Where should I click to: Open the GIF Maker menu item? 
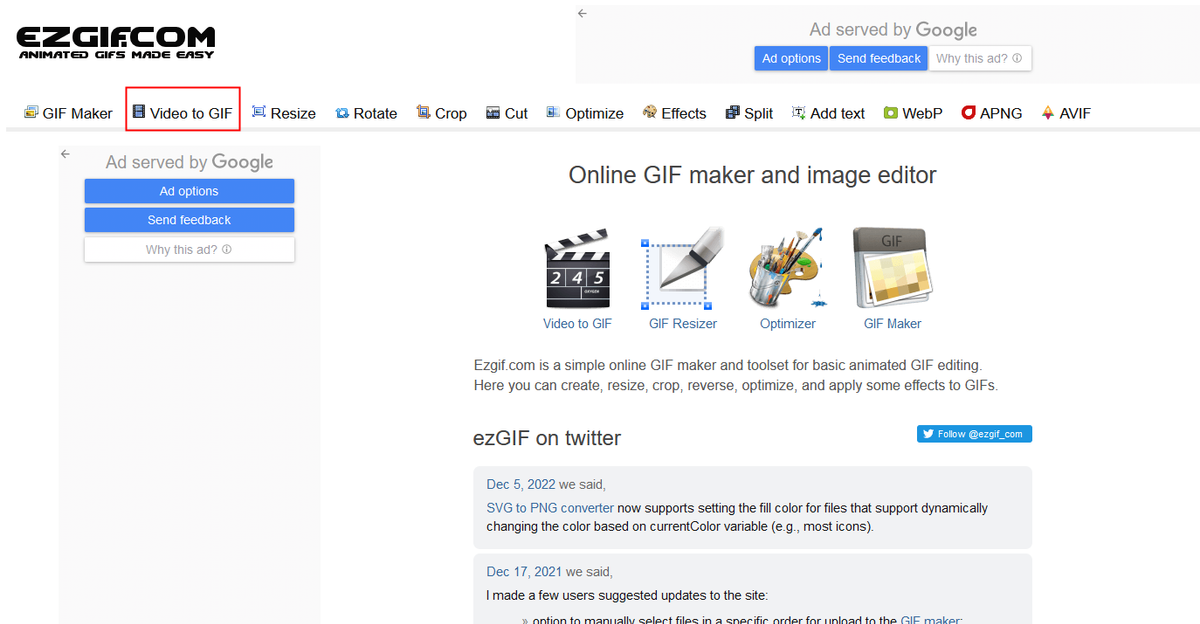[x=69, y=113]
